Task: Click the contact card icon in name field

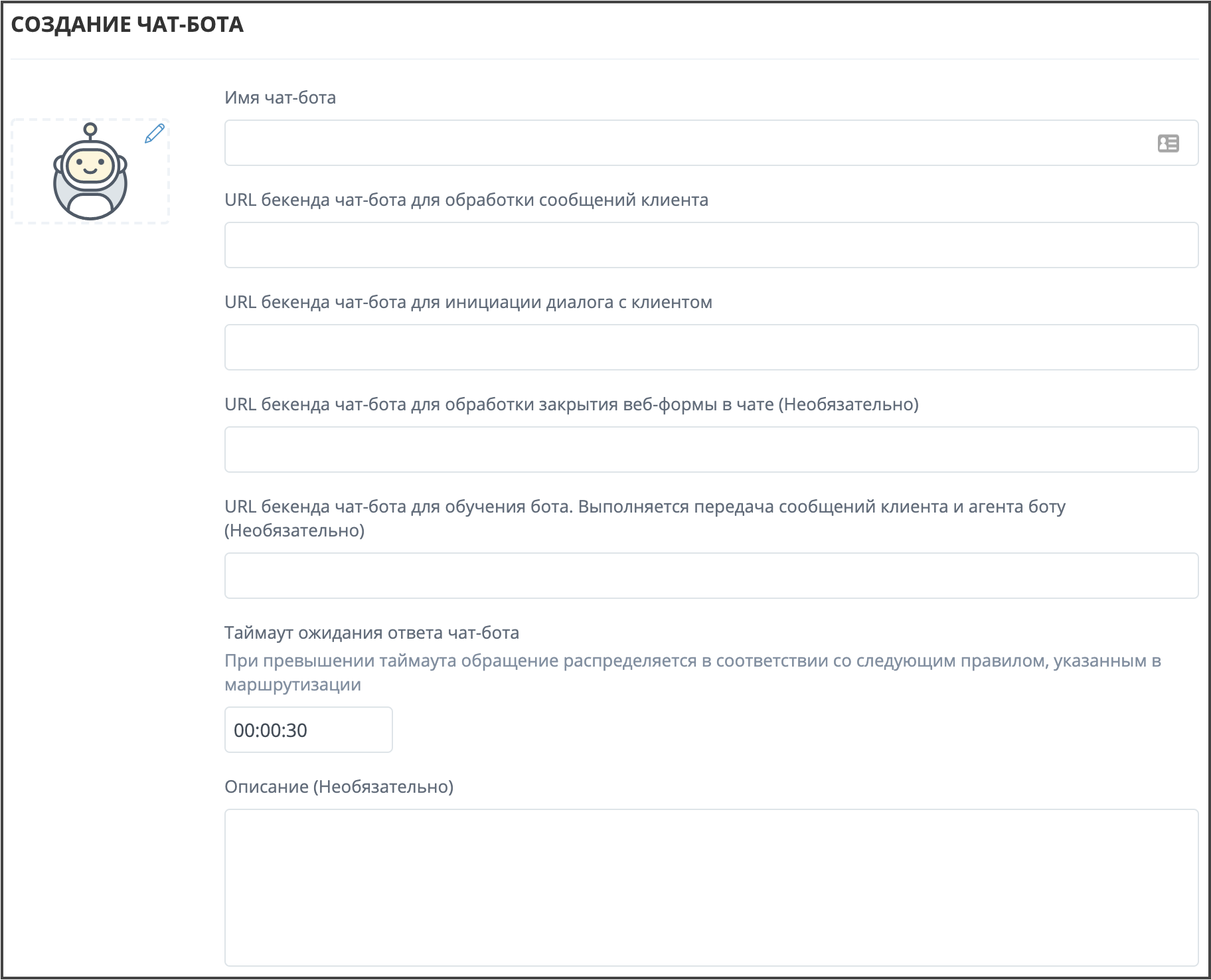Action: (x=1168, y=143)
